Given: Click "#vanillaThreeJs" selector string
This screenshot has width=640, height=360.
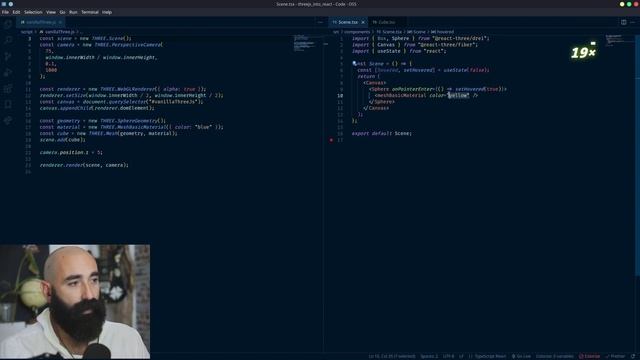Looking at the screenshot, I should click(x=177, y=102).
